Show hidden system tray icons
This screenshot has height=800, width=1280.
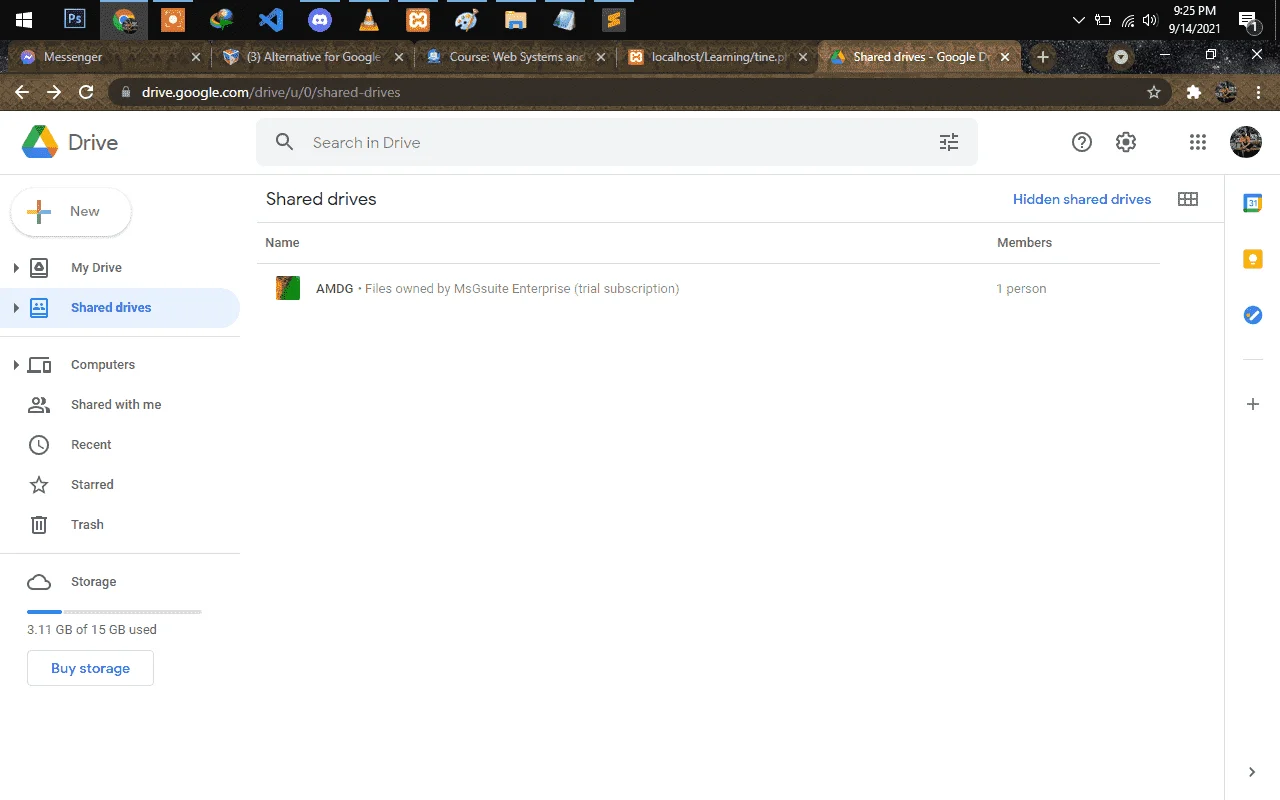1078,19
